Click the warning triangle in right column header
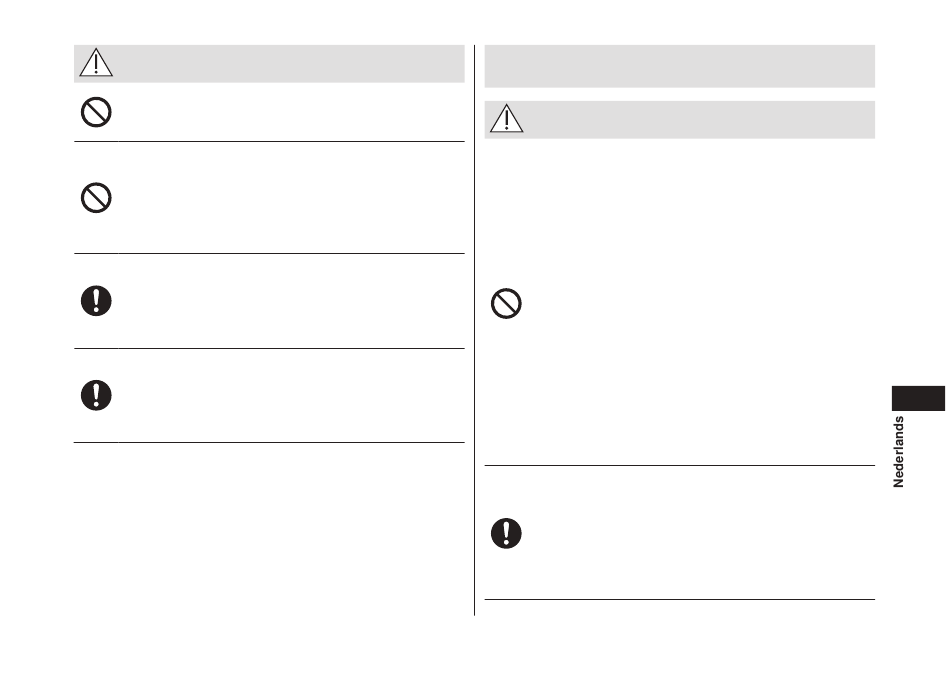 tap(507, 118)
